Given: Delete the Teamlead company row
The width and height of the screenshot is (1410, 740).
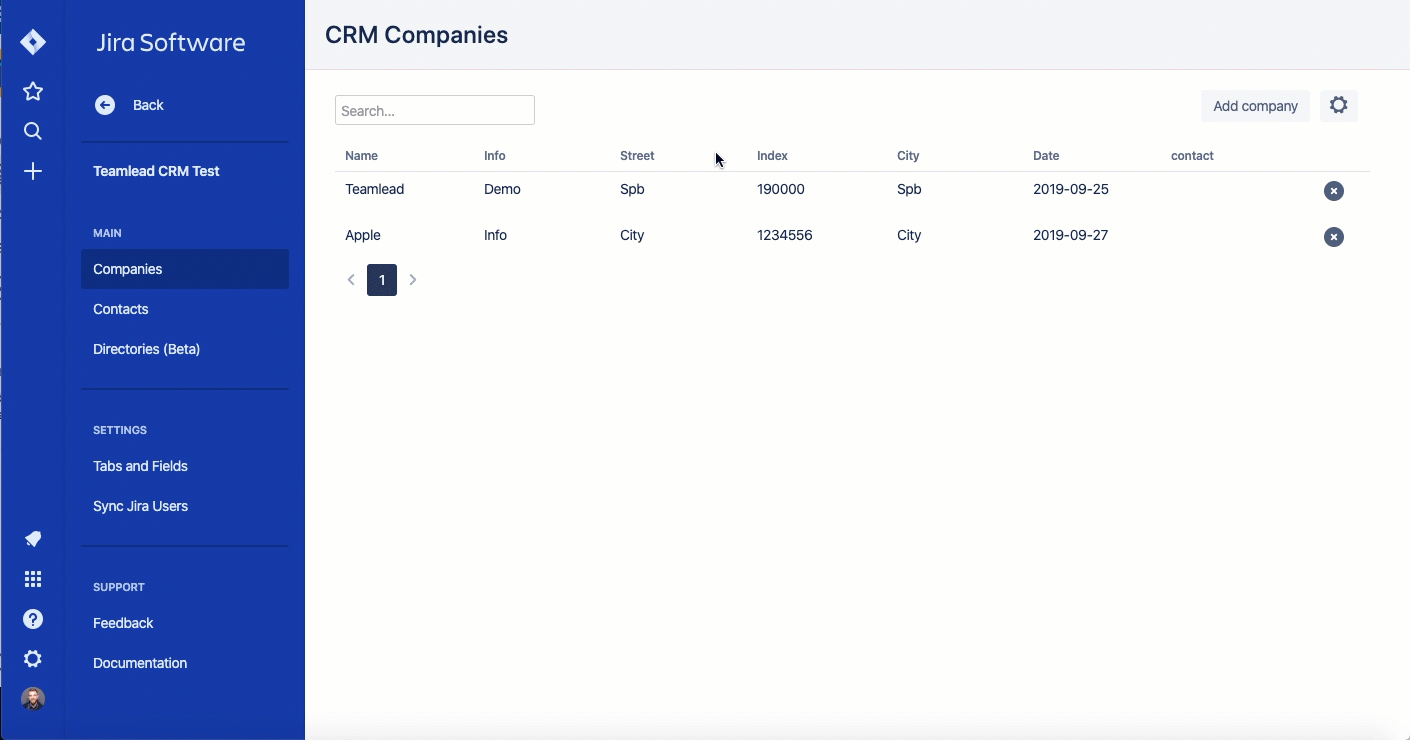Looking at the screenshot, I should [x=1333, y=191].
